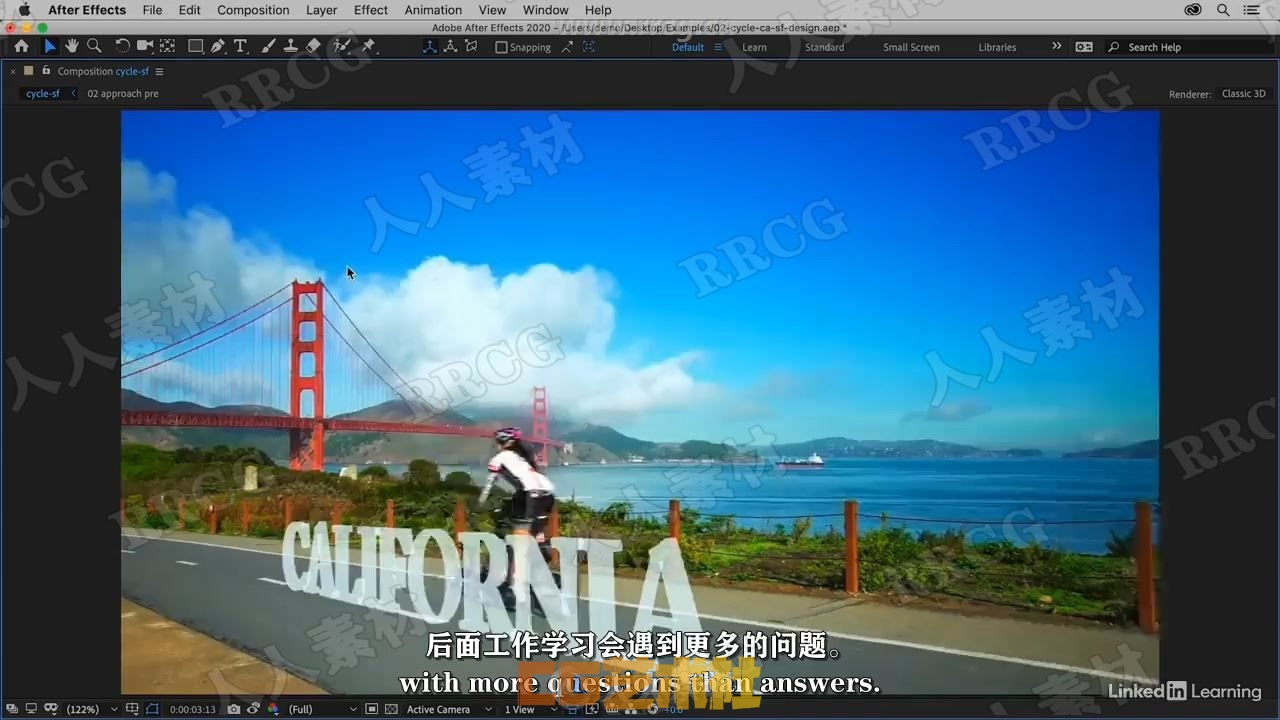
Task: Open grid and guide options icon
Action: pyautogui.click(x=132, y=709)
